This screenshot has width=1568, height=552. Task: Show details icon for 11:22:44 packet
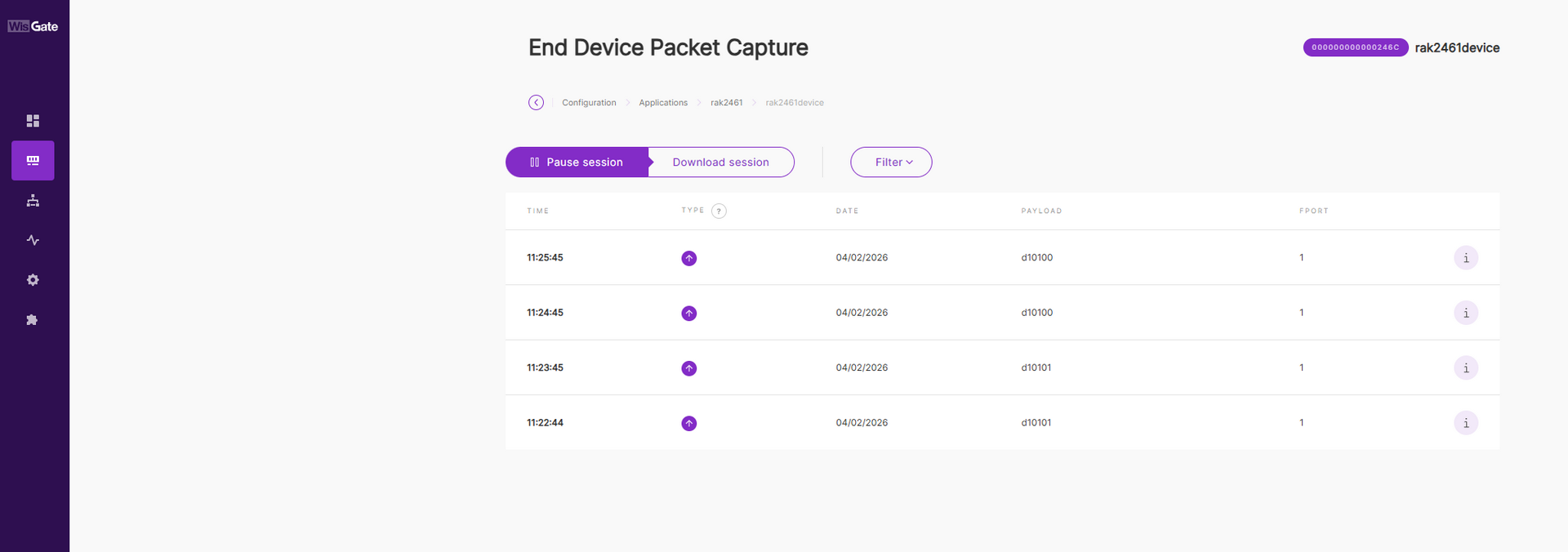(x=1466, y=423)
